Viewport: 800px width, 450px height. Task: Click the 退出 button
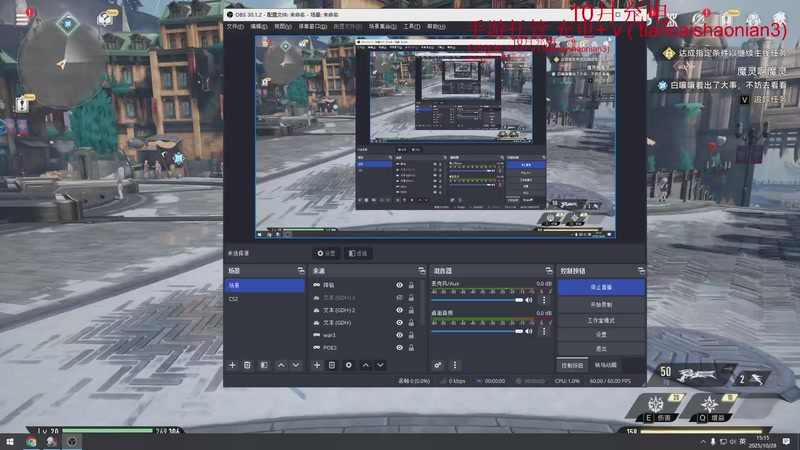click(x=601, y=349)
